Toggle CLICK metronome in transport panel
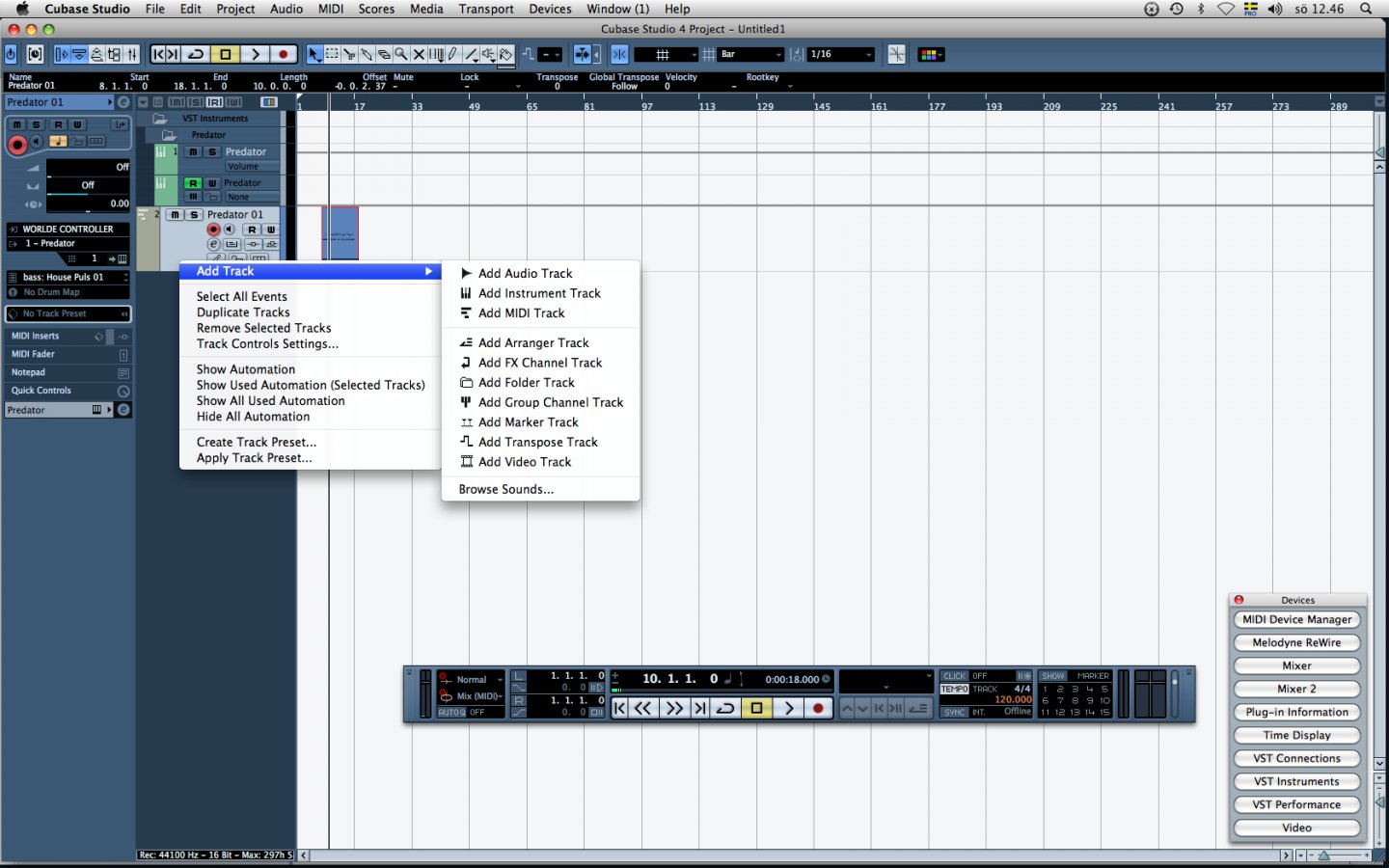The image size is (1389, 868). [x=954, y=676]
